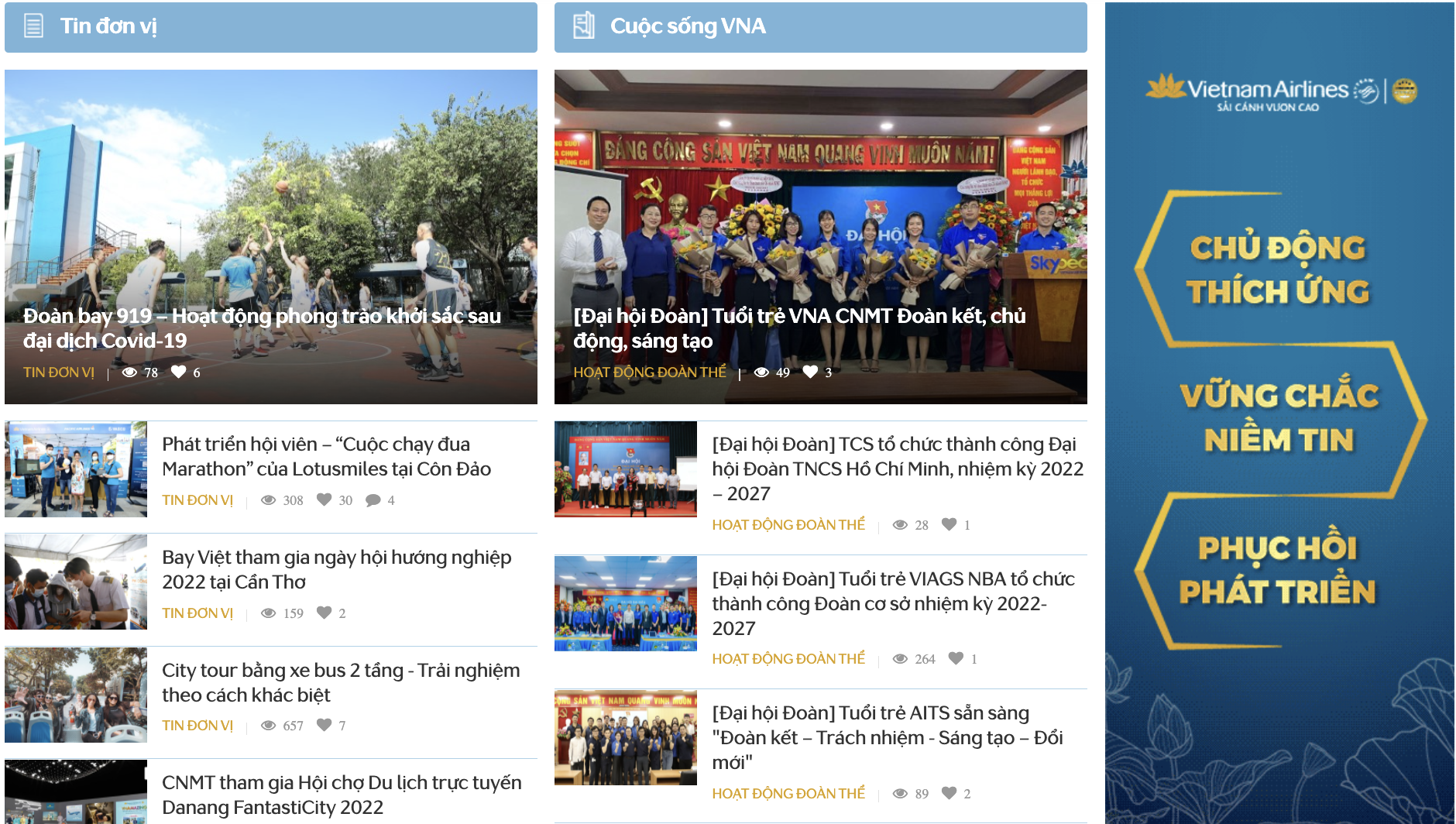
Task: Click eye views icon on AITS article
Action: (x=900, y=794)
